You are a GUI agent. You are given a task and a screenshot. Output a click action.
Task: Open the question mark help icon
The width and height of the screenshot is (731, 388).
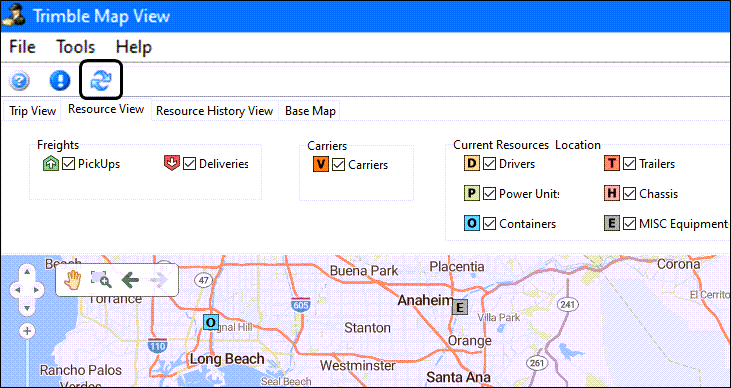pyautogui.click(x=19, y=81)
